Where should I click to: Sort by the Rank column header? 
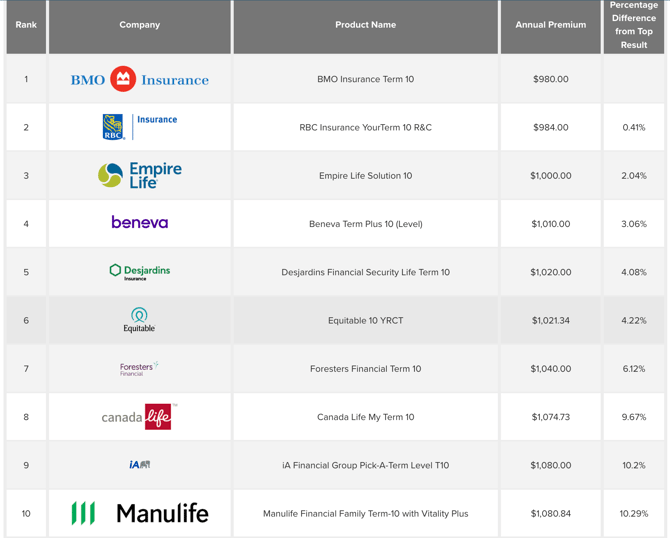[x=26, y=25]
